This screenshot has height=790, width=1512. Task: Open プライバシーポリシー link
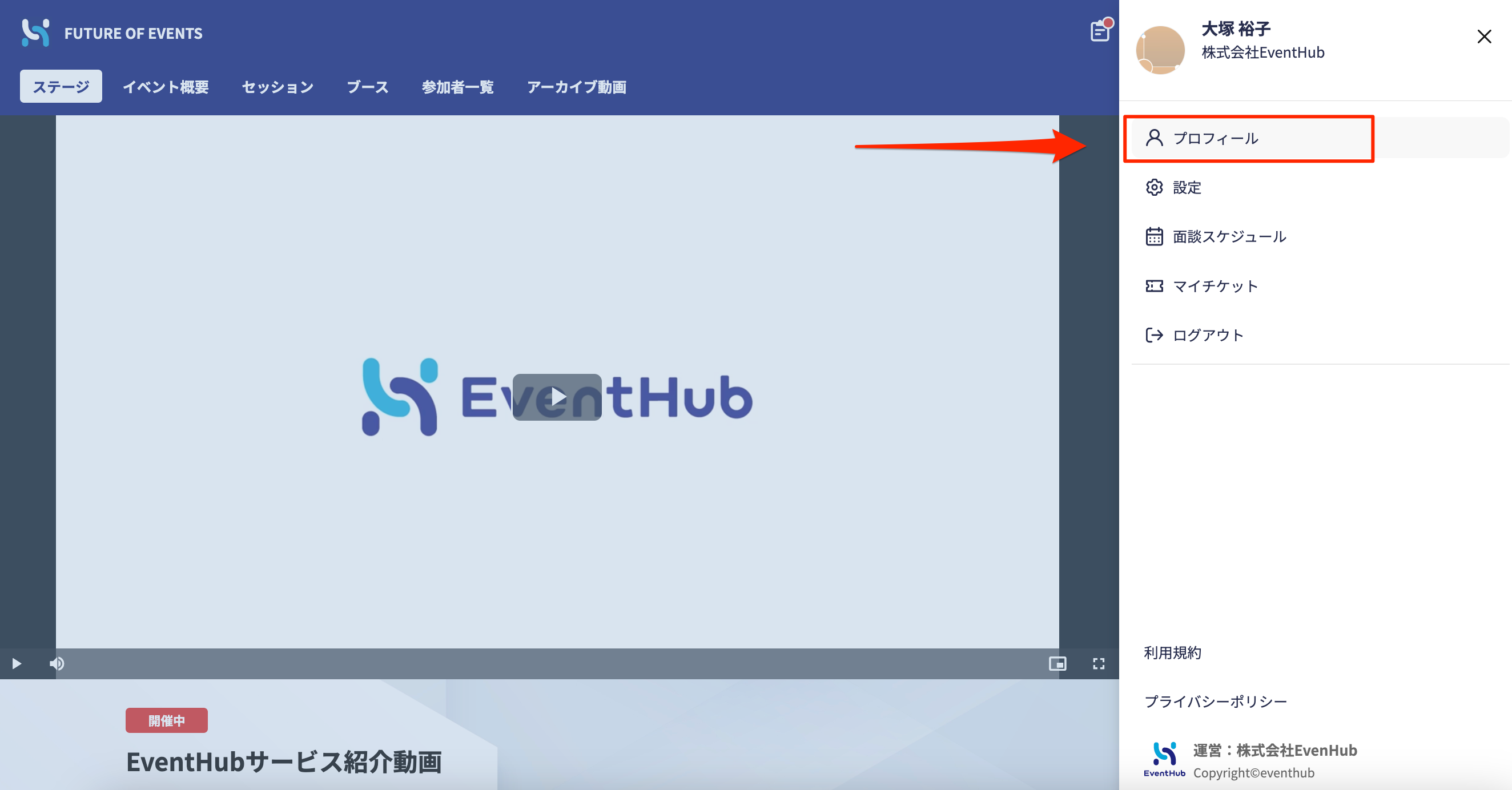click(1215, 702)
